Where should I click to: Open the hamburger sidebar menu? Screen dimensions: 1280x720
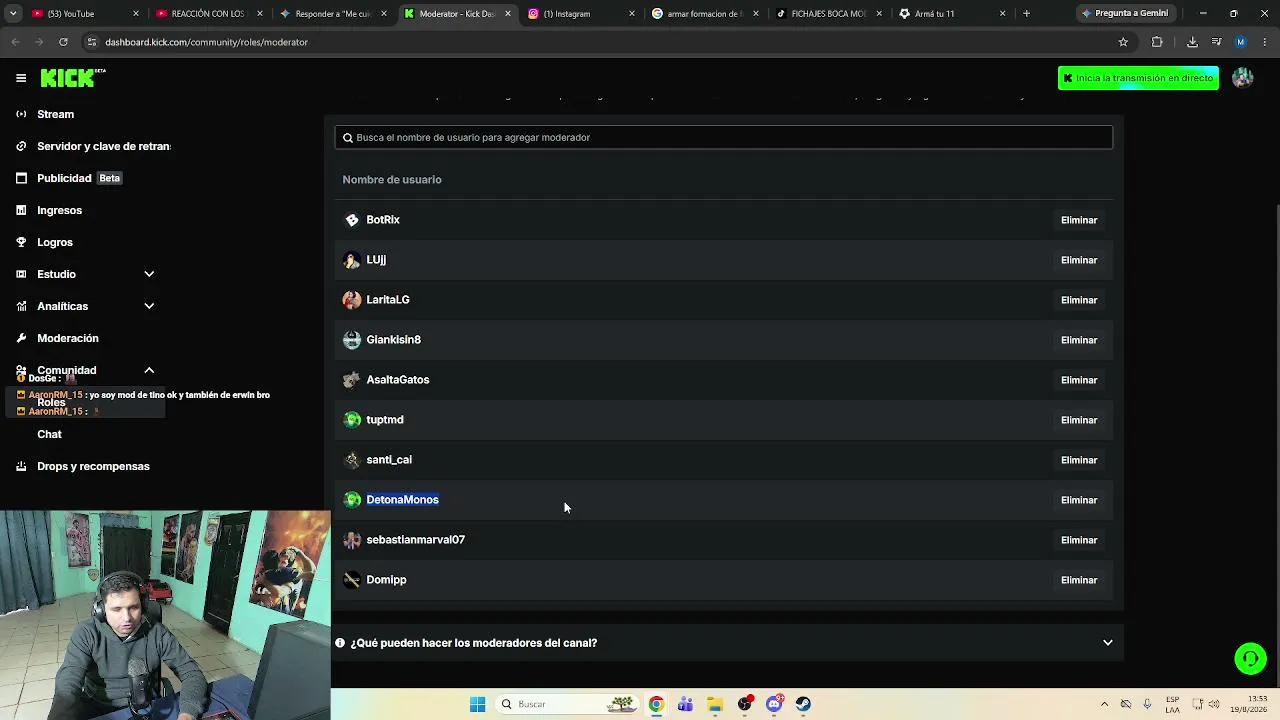(x=21, y=78)
